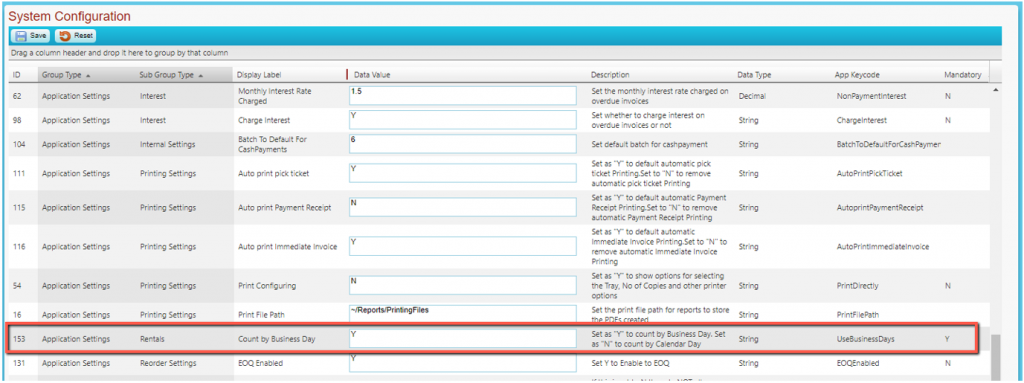Click the Save button

(31, 36)
